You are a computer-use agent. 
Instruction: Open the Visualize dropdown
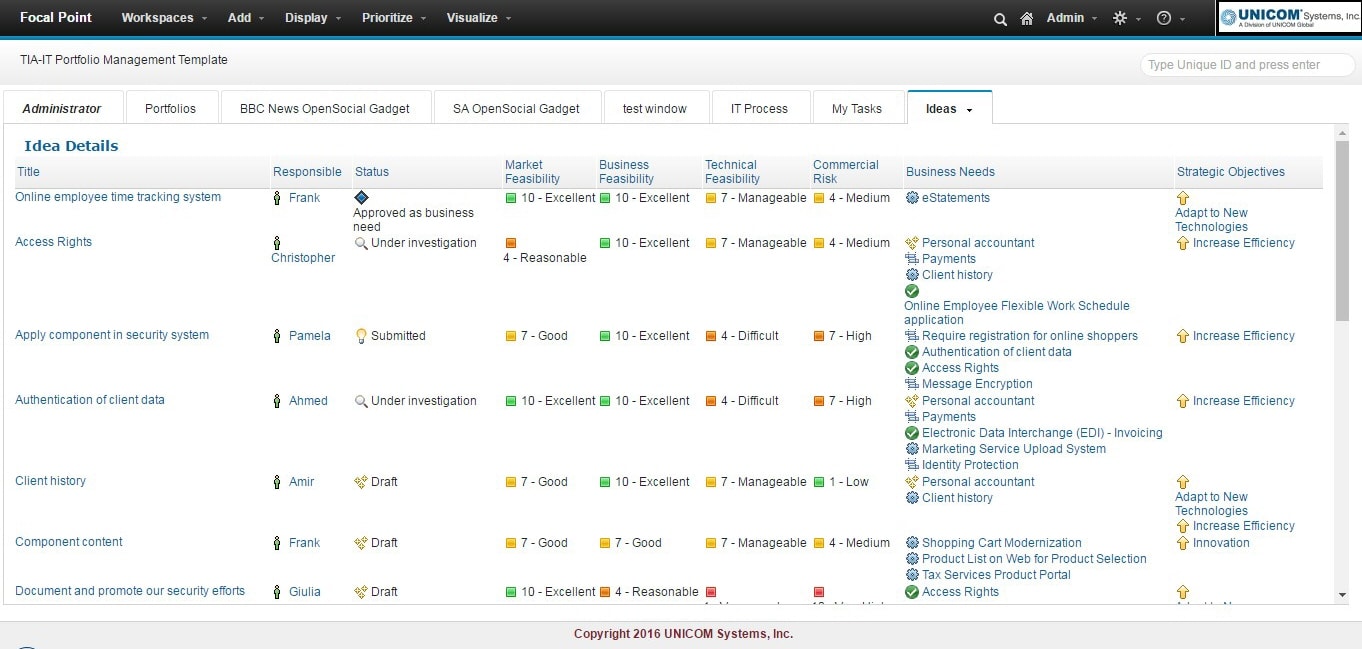479,18
